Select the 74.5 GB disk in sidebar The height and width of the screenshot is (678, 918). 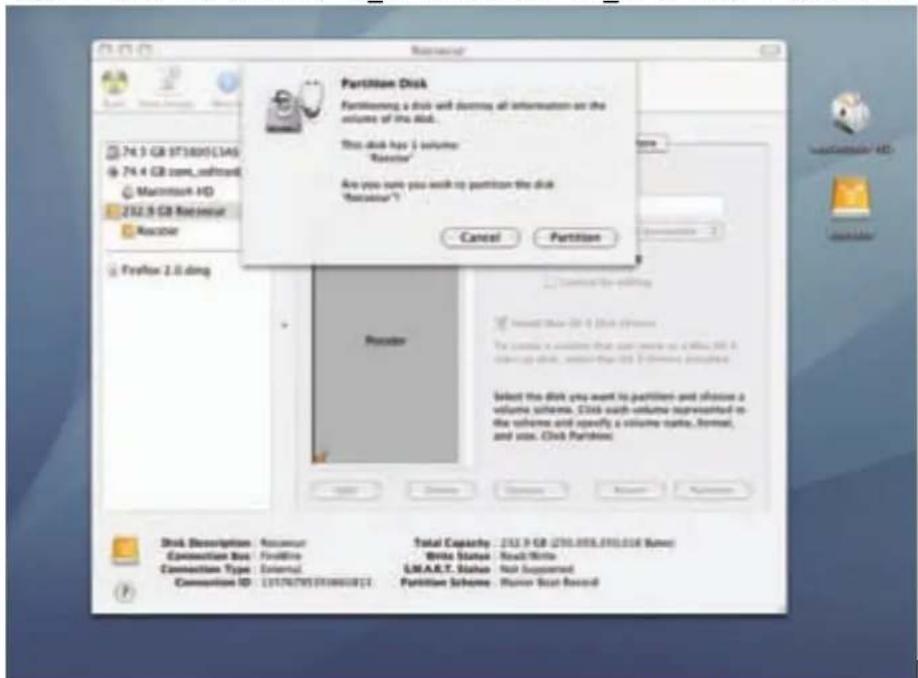point(172,153)
